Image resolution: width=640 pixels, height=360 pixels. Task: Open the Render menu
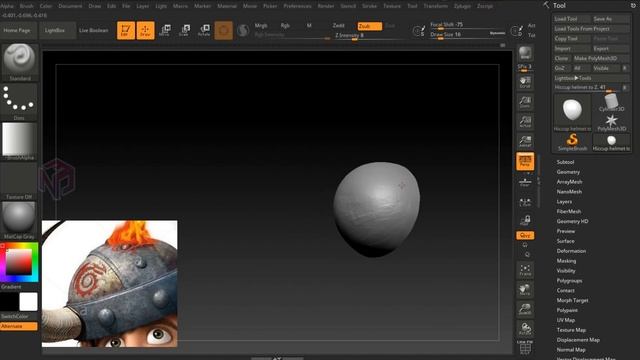[x=326, y=6]
